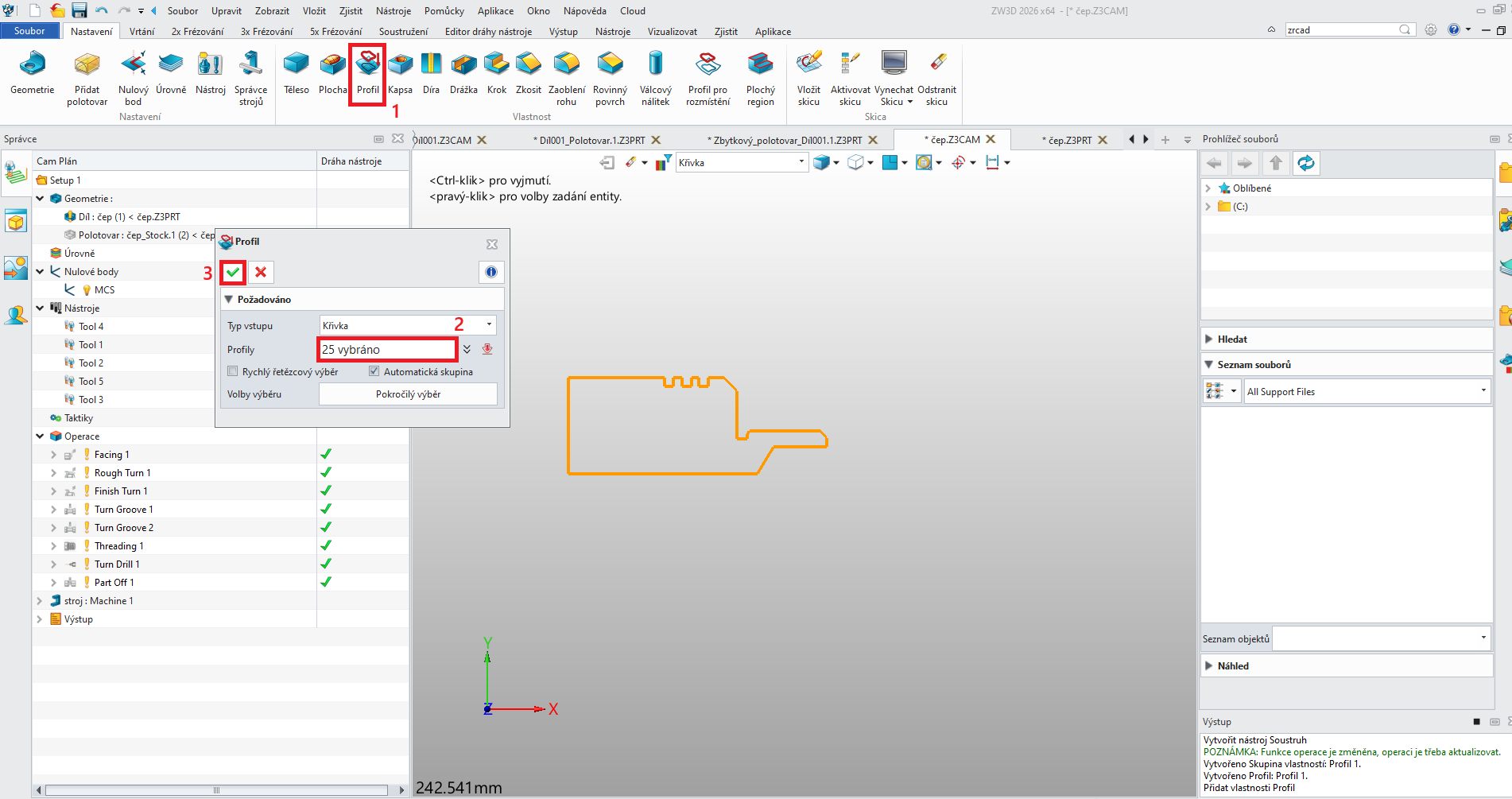This screenshot has height=799, width=1512.
Task: Cancel Profil dialog with red X
Action: 261,272
